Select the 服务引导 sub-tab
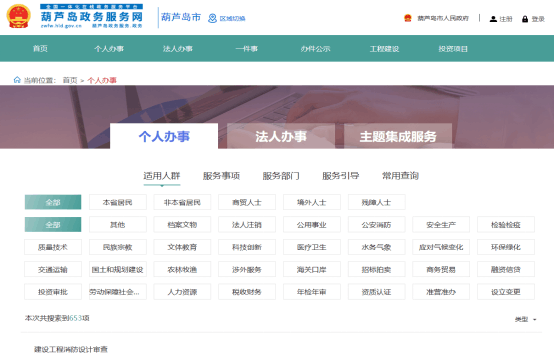This screenshot has width=554, height=364. click(341, 176)
